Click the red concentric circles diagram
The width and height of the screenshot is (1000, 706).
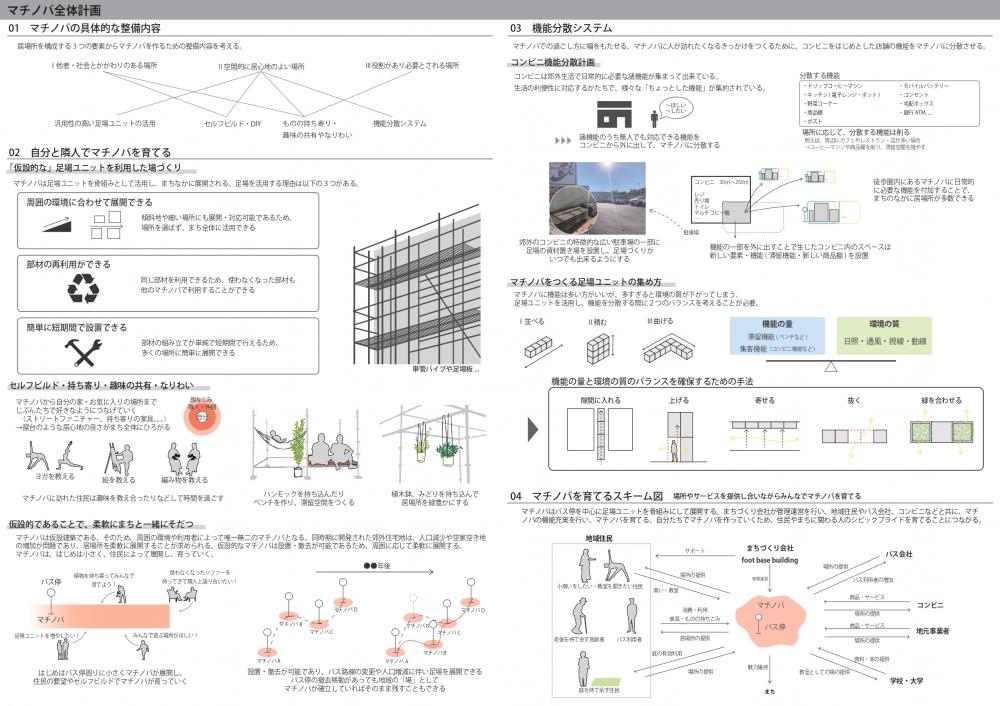(202, 417)
